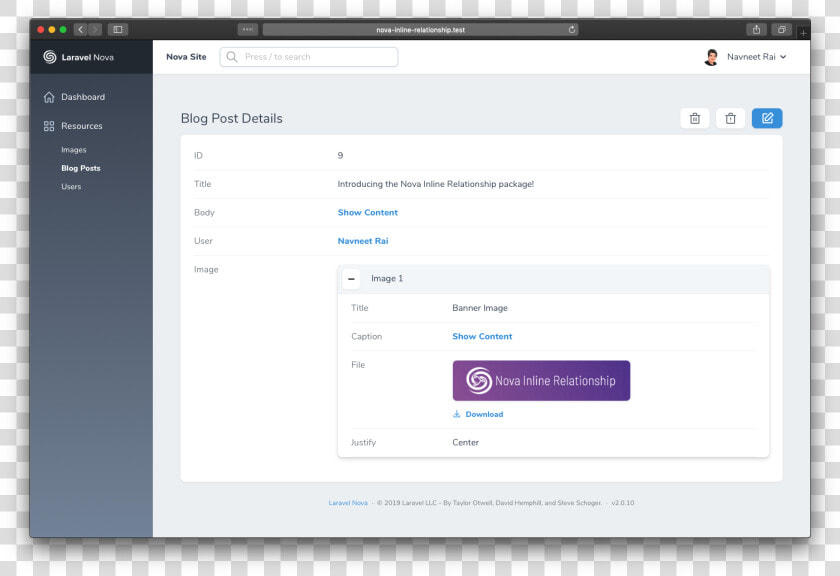The image size is (840, 576).
Task: Click the Nova Site header title
Action: click(186, 57)
